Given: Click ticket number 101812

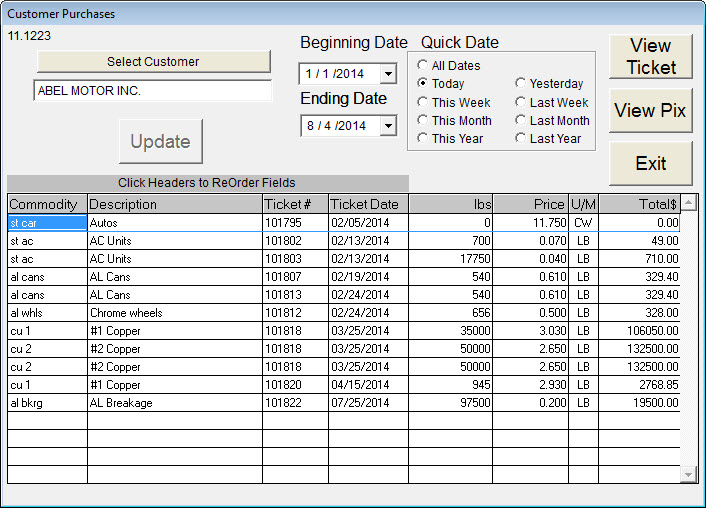Looking at the screenshot, I should tap(295, 313).
